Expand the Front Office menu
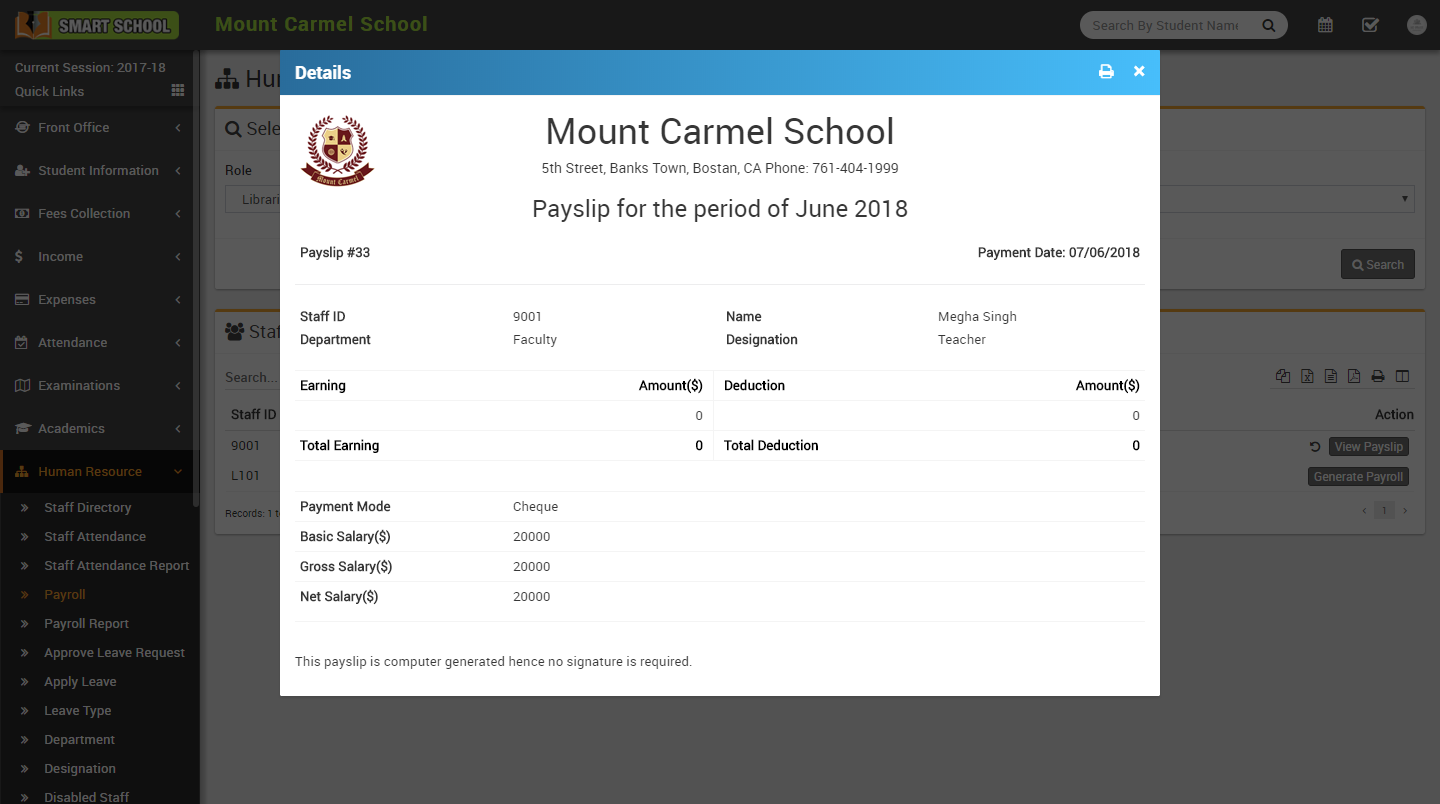 [x=98, y=128]
